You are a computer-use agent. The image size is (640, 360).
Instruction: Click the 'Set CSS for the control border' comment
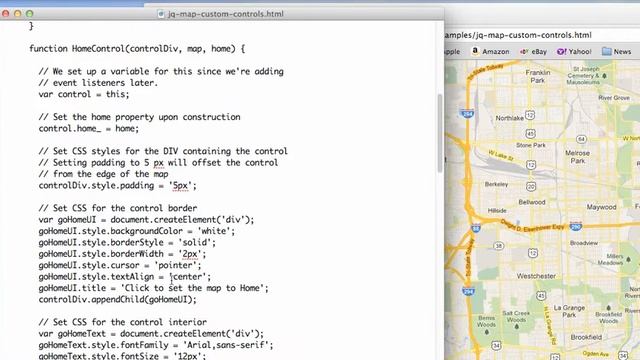118,208
